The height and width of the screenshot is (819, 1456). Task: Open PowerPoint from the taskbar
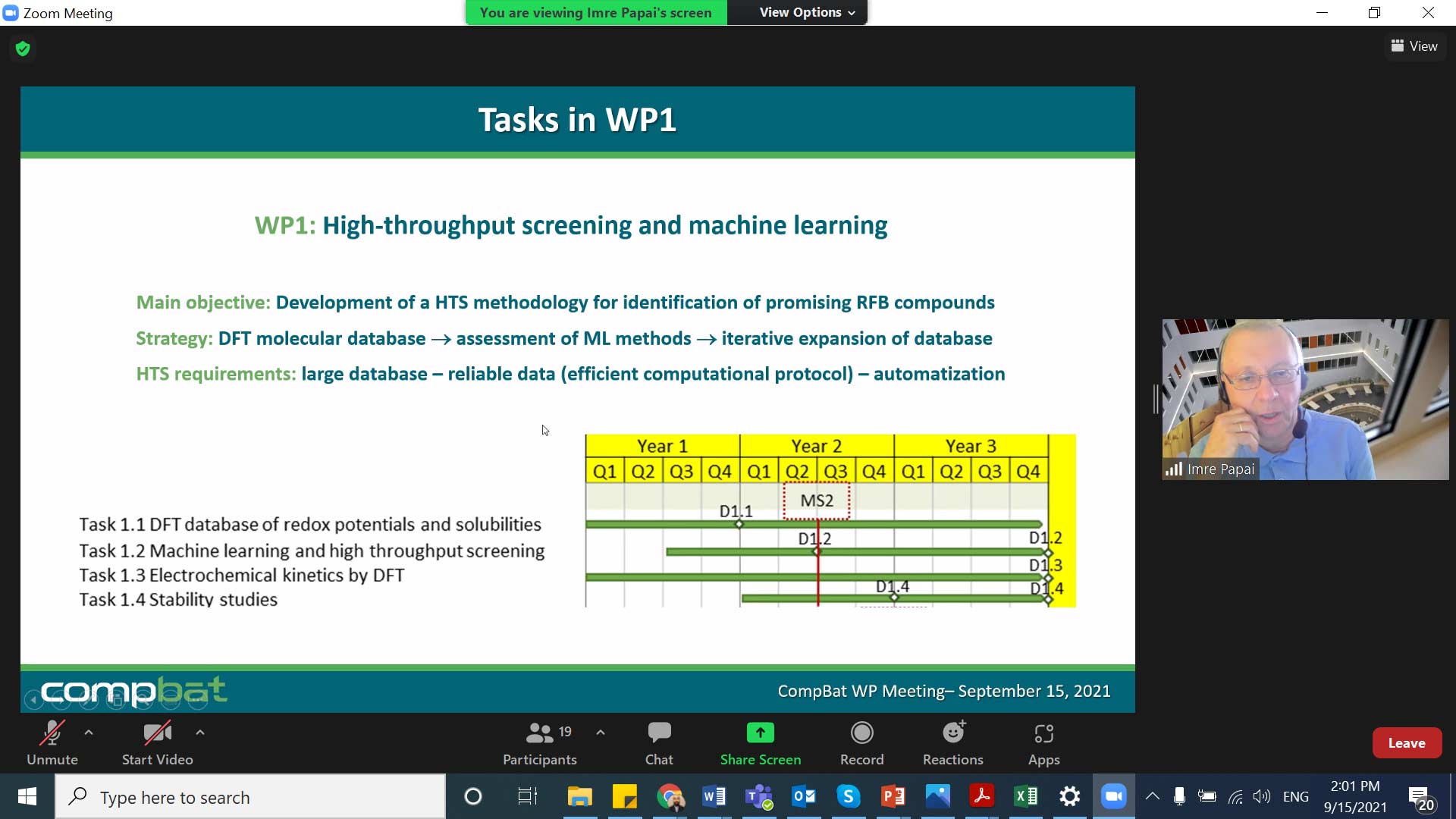tap(893, 796)
